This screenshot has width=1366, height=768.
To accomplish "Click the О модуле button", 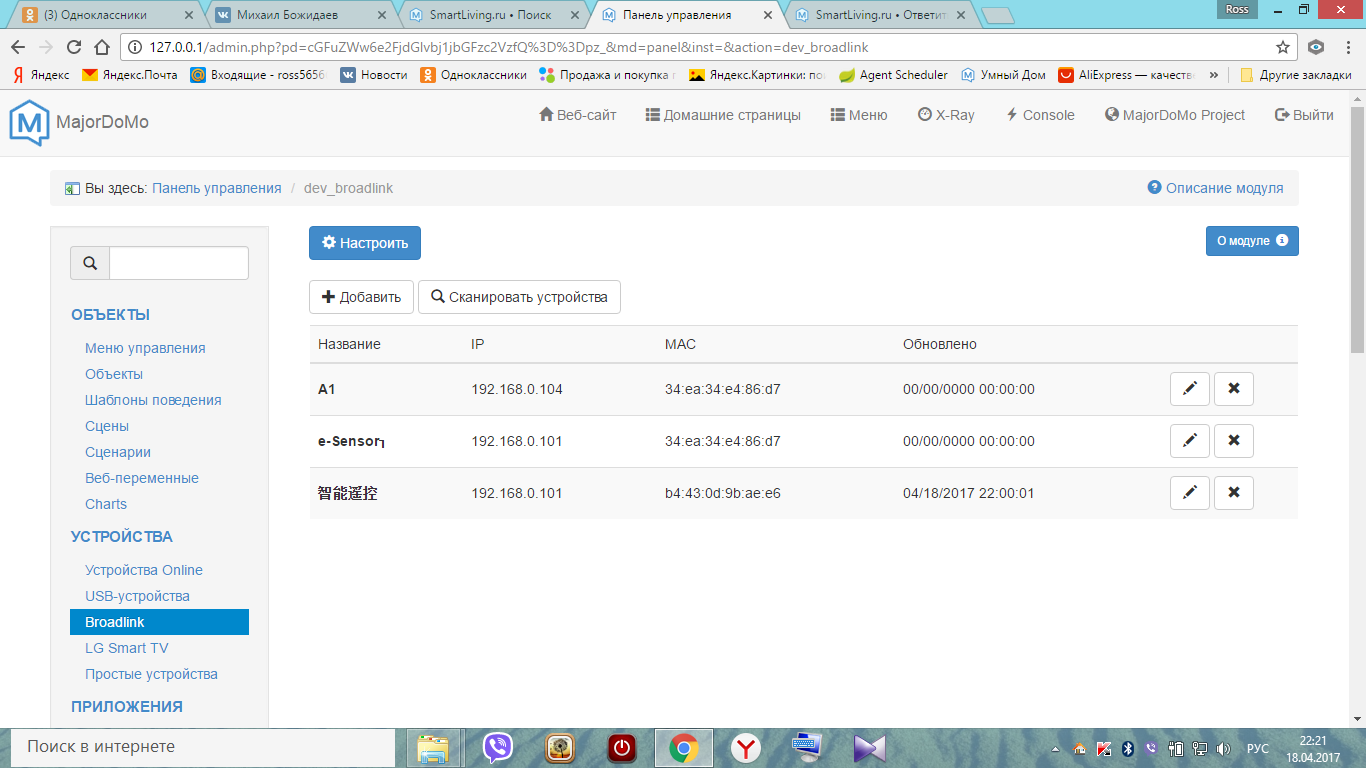I will coord(1252,241).
